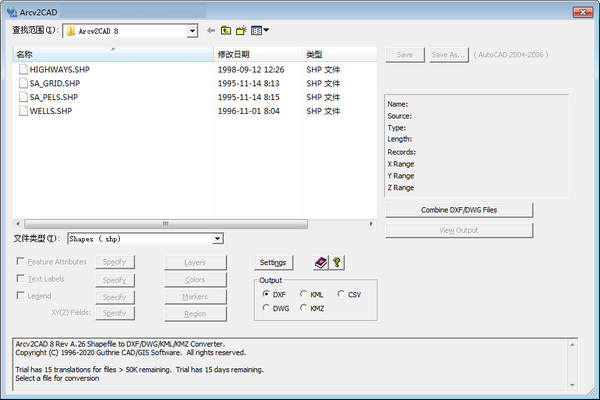The image size is (600, 400).
Task: Select the SA_PELS.SHP file name
Action: pyautogui.click(x=54, y=97)
